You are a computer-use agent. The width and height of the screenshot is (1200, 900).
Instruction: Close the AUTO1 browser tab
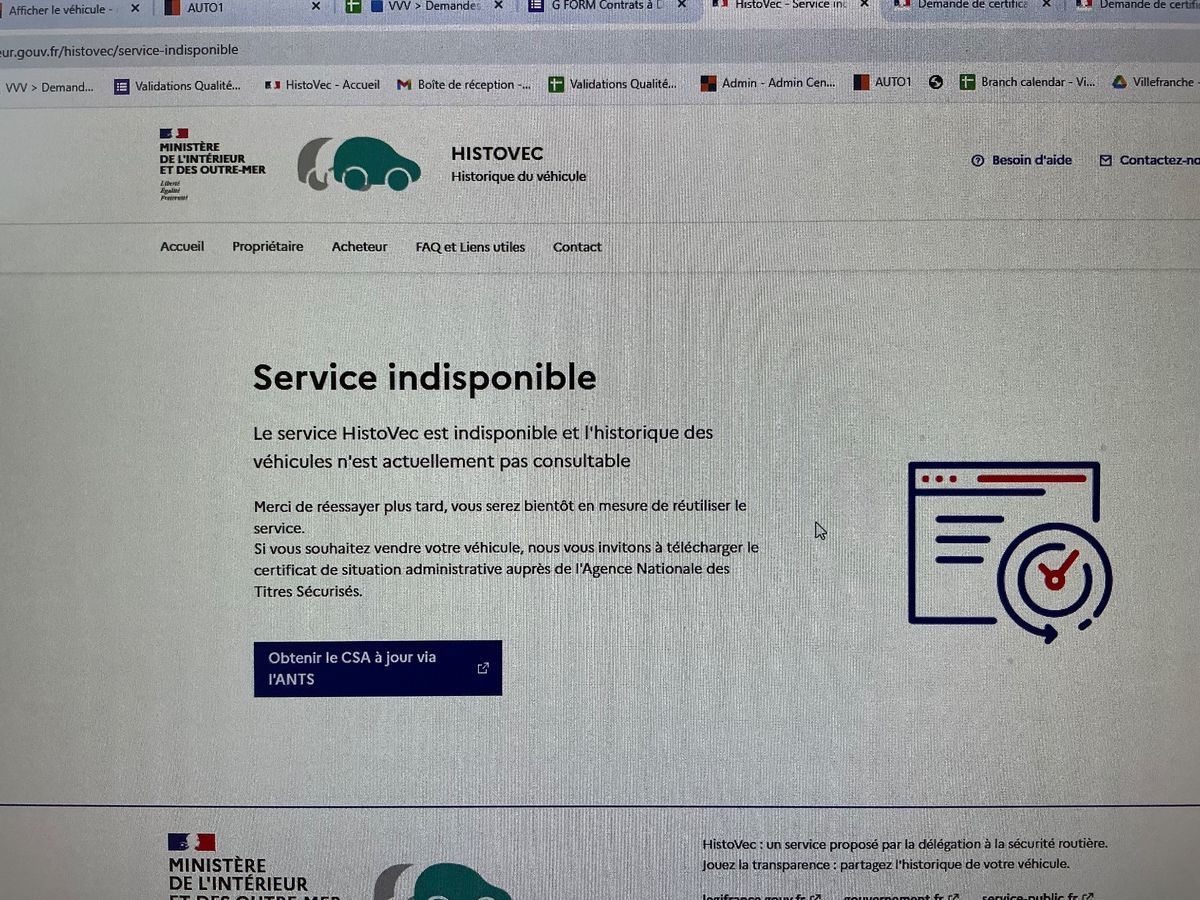pyautogui.click(x=316, y=6)
